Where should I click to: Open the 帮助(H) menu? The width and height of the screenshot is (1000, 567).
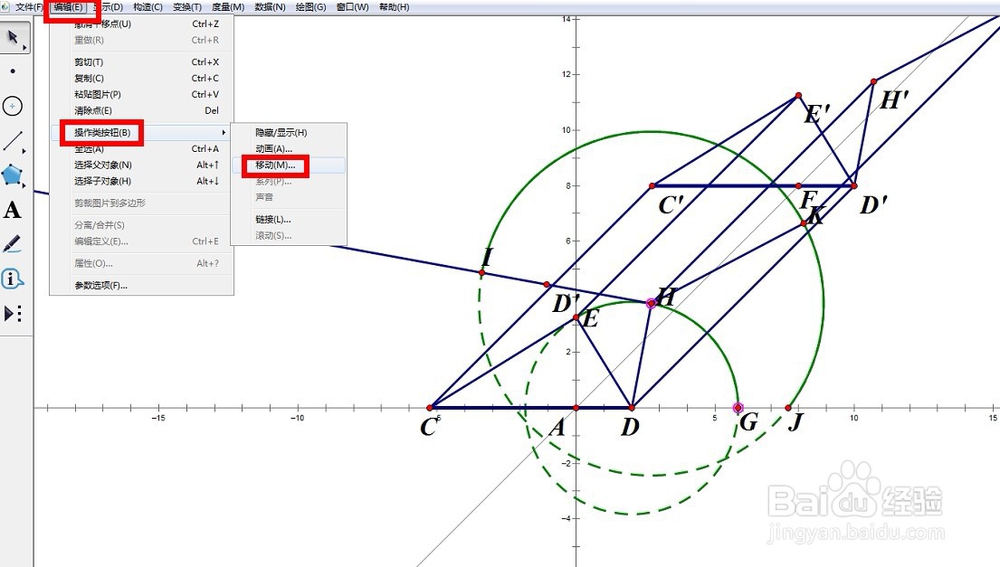coord(394,7)
